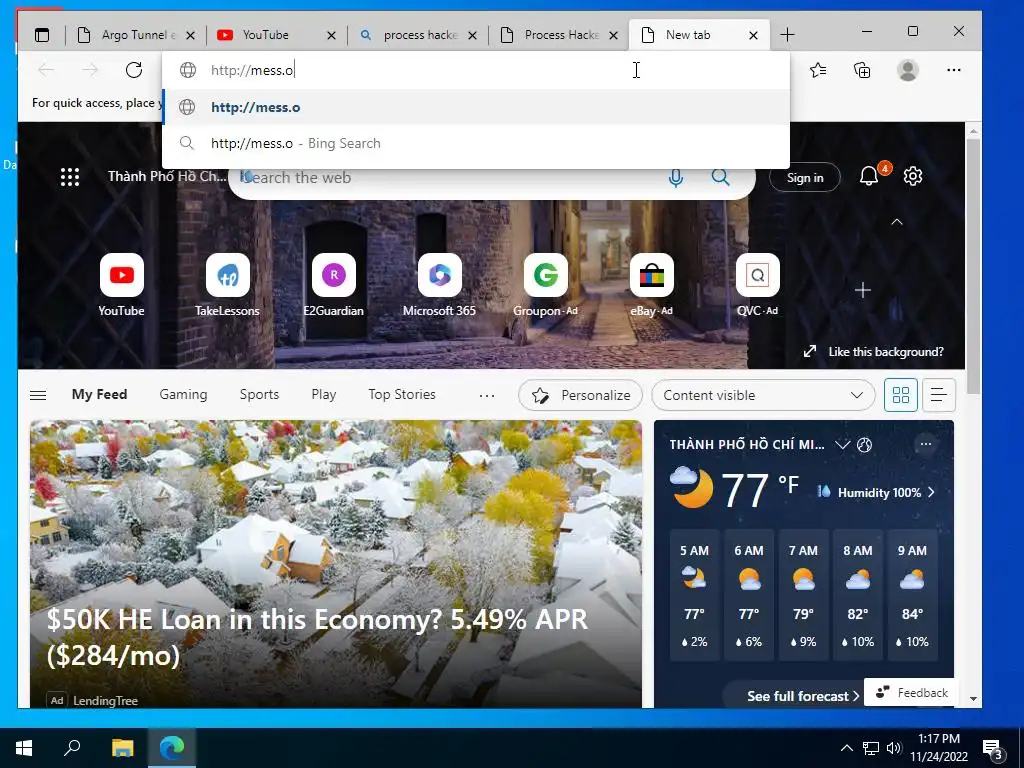The height and width of the screenshot is (768, 1024).
Task: Show more feed categories ellipsis
Action: (487, 395)
